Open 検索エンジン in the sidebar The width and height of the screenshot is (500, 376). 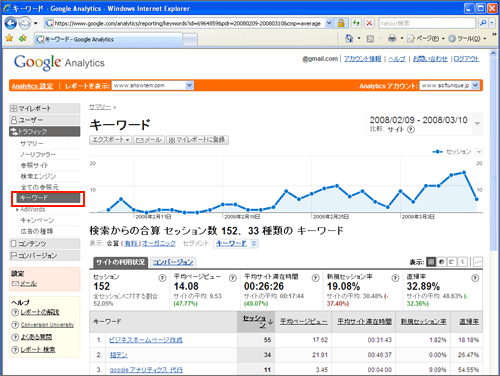pyautogui.click(x=38, y=176)
